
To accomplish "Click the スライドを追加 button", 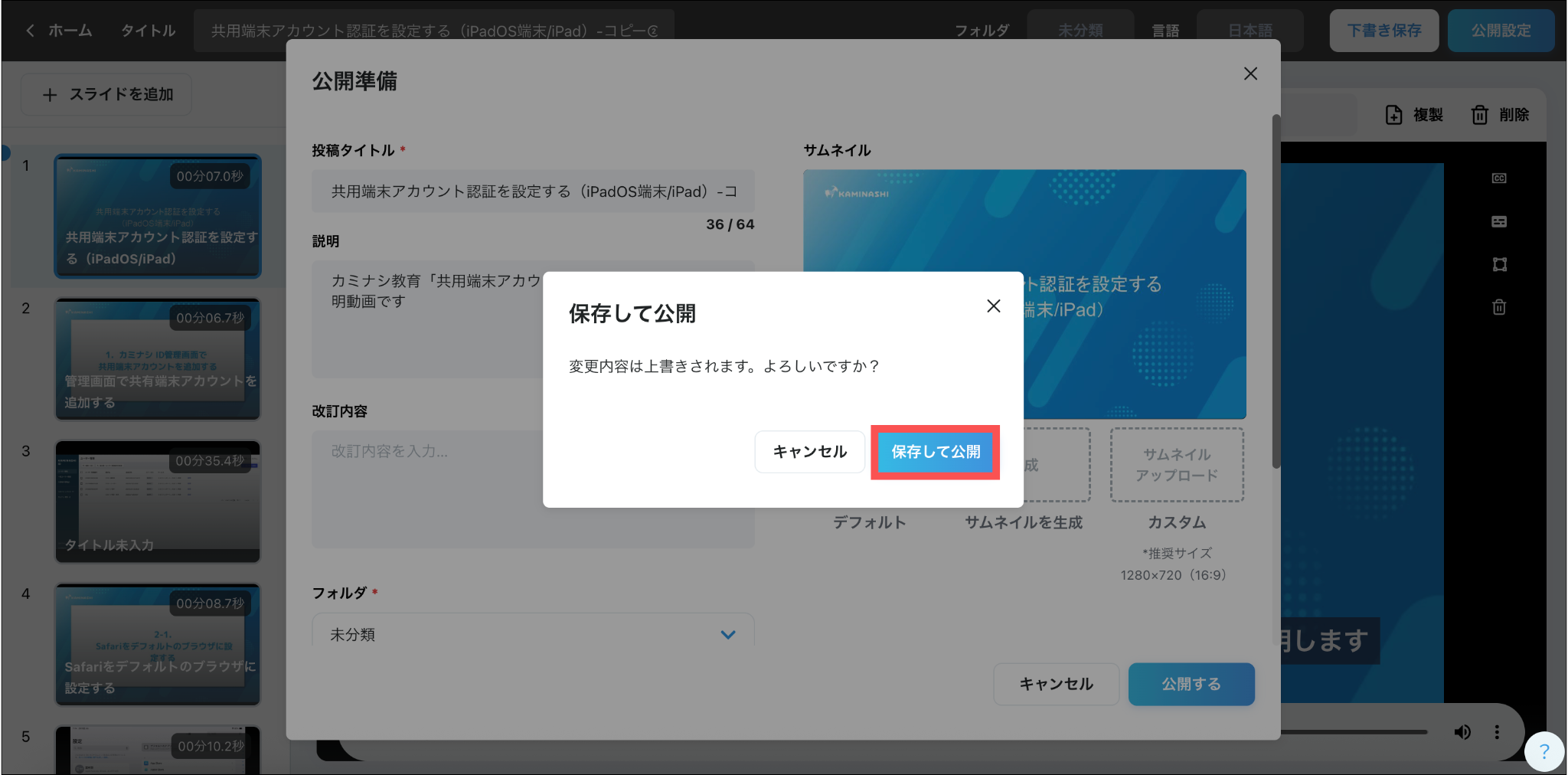I will (106, 94).
